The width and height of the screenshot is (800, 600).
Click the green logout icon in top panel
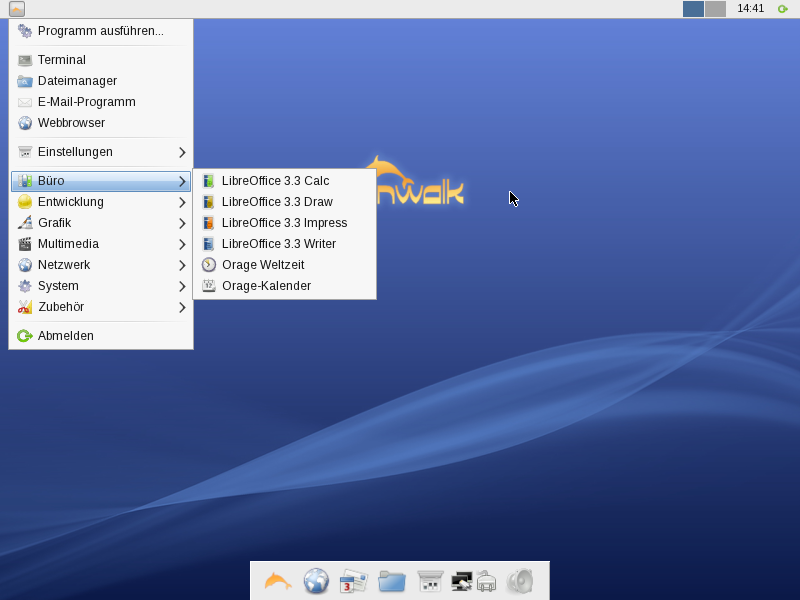(x=783, y=9)
